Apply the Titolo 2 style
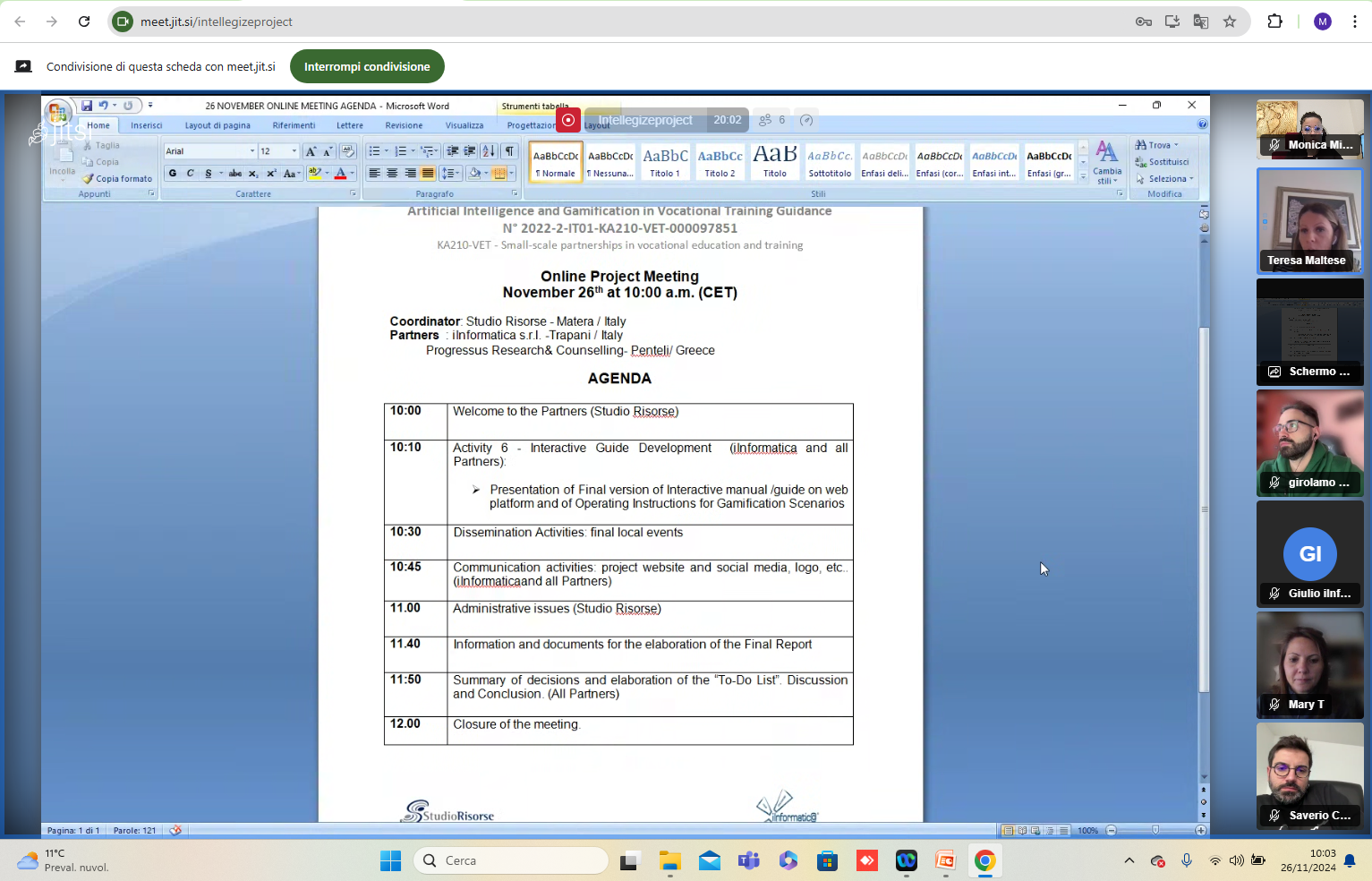The width and height of the screenshot is (1372, 881). click(x=720, y=162)
